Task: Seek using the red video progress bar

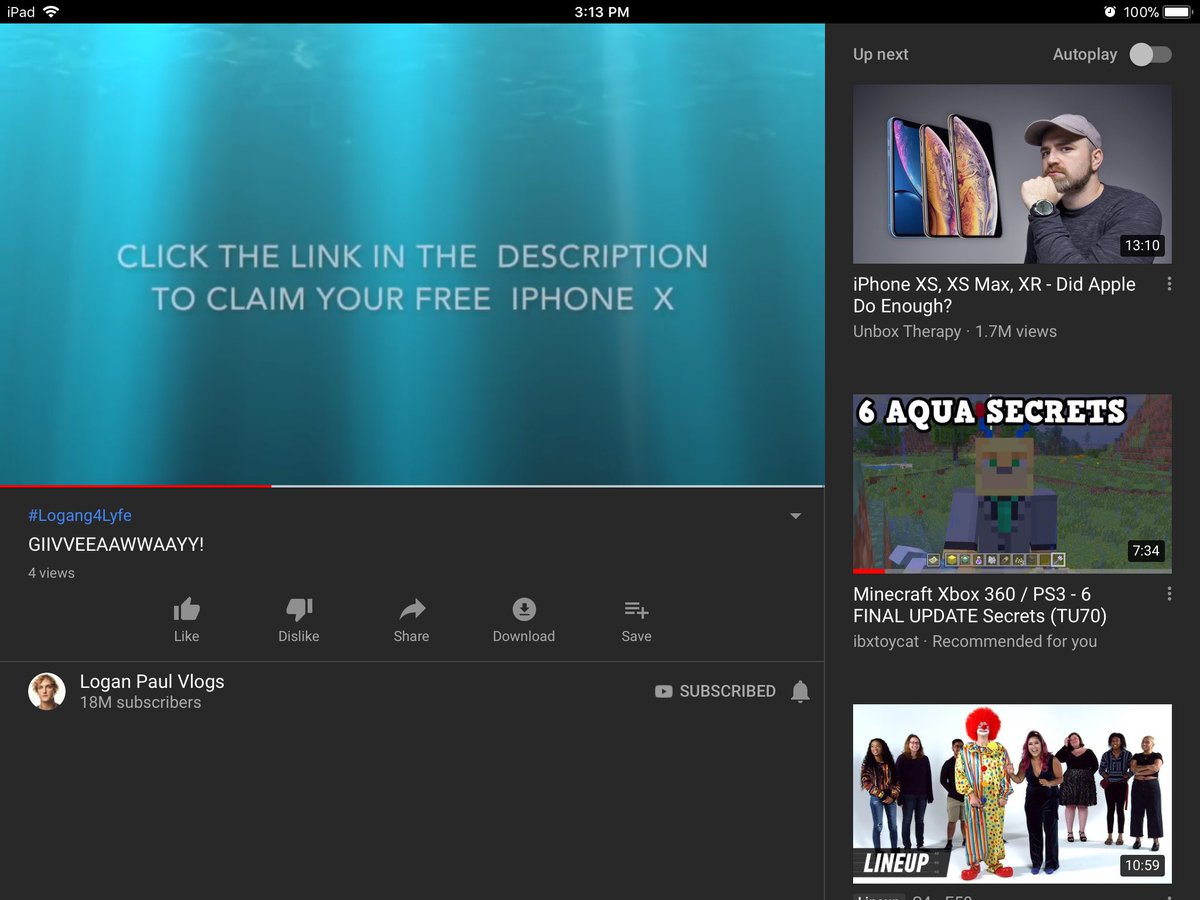Action: click(135, 486)
